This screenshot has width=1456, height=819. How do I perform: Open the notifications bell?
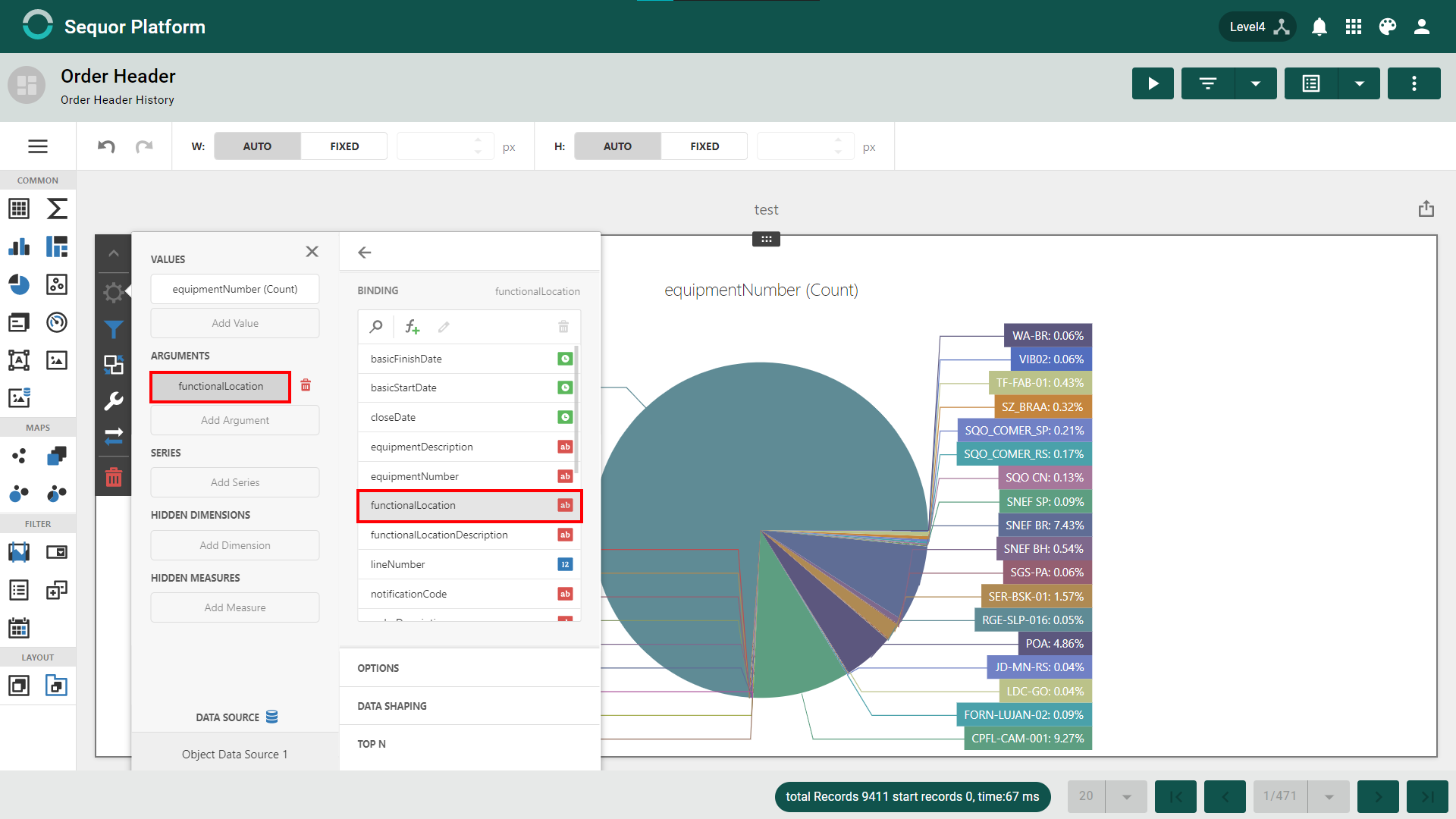[x=1319, y=27]
